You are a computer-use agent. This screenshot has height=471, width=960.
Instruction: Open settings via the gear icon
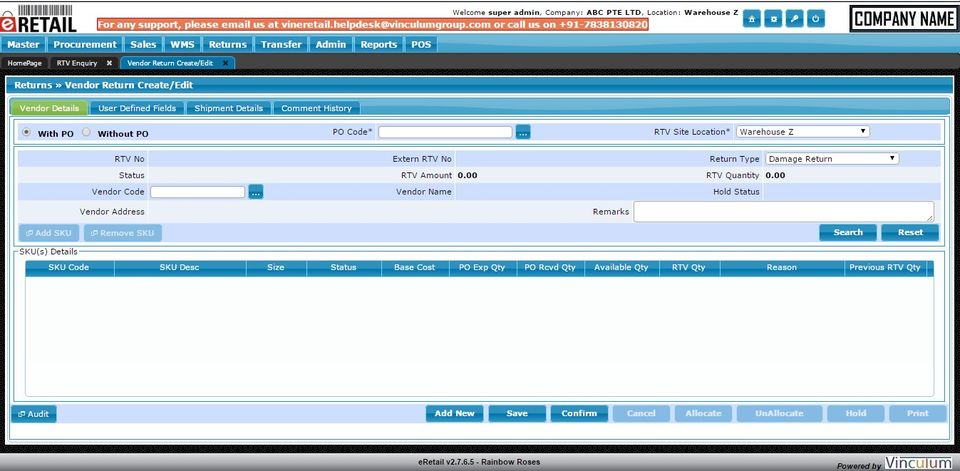(773, 19)
